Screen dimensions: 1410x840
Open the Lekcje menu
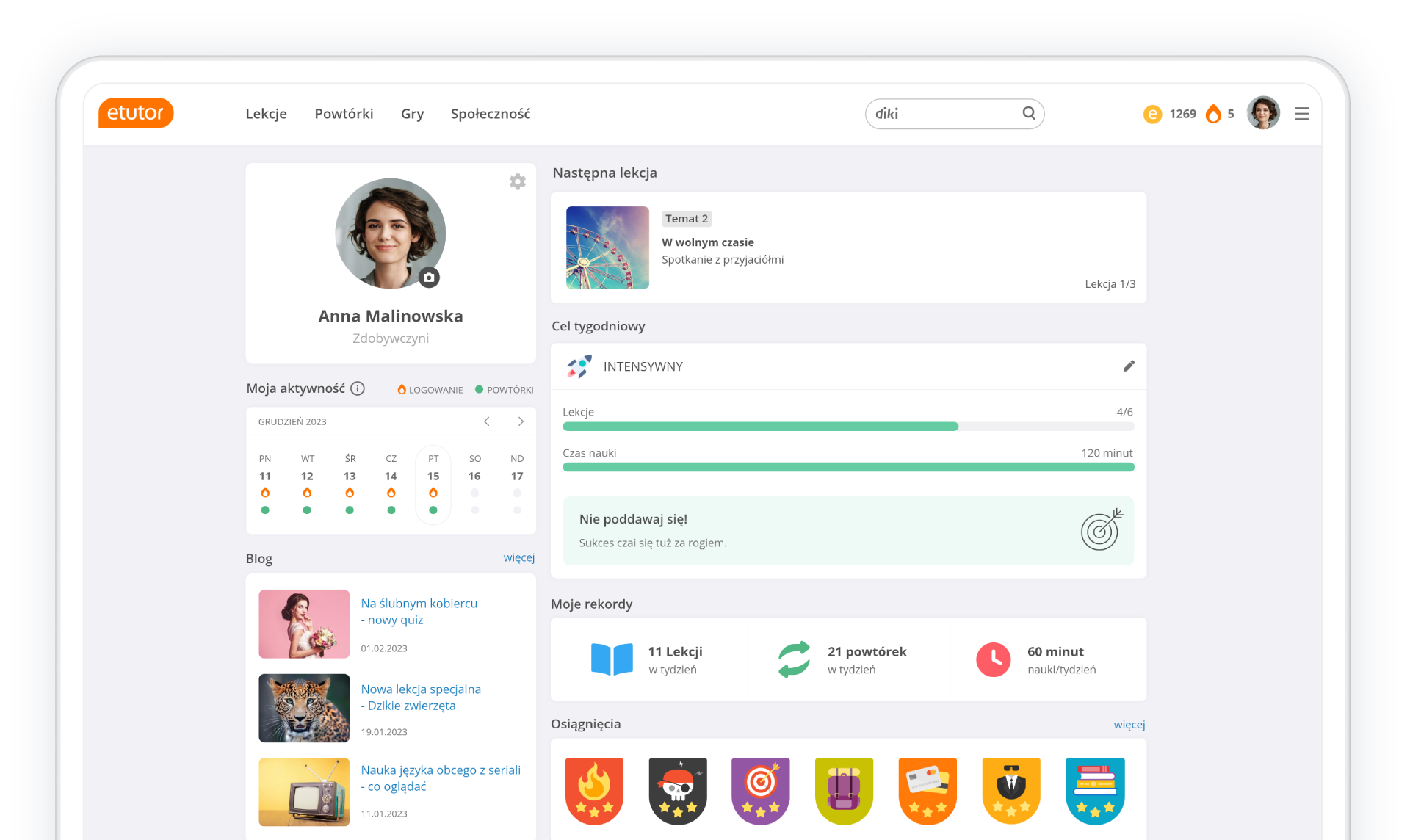coord(266,114)
